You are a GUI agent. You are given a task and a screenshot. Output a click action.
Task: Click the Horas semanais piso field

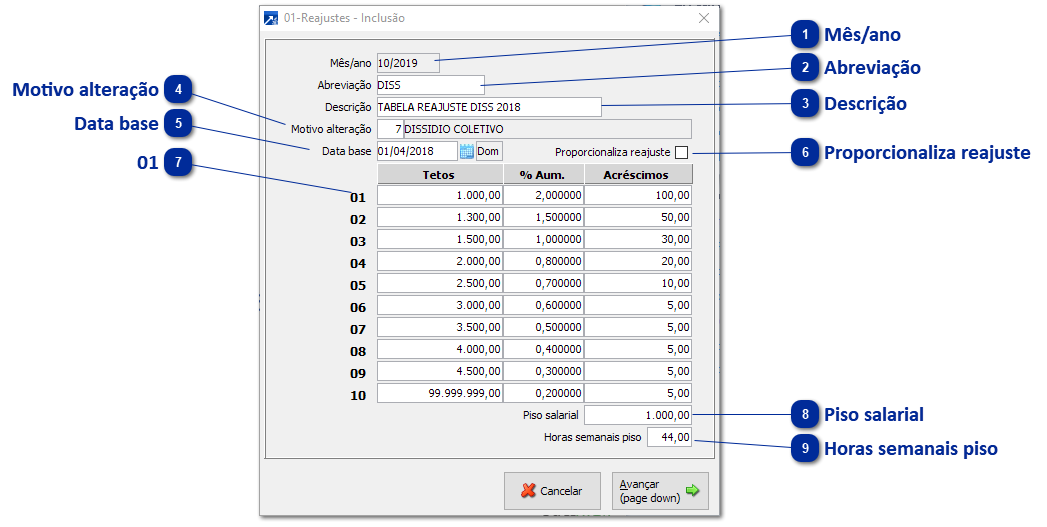(669, 437)
